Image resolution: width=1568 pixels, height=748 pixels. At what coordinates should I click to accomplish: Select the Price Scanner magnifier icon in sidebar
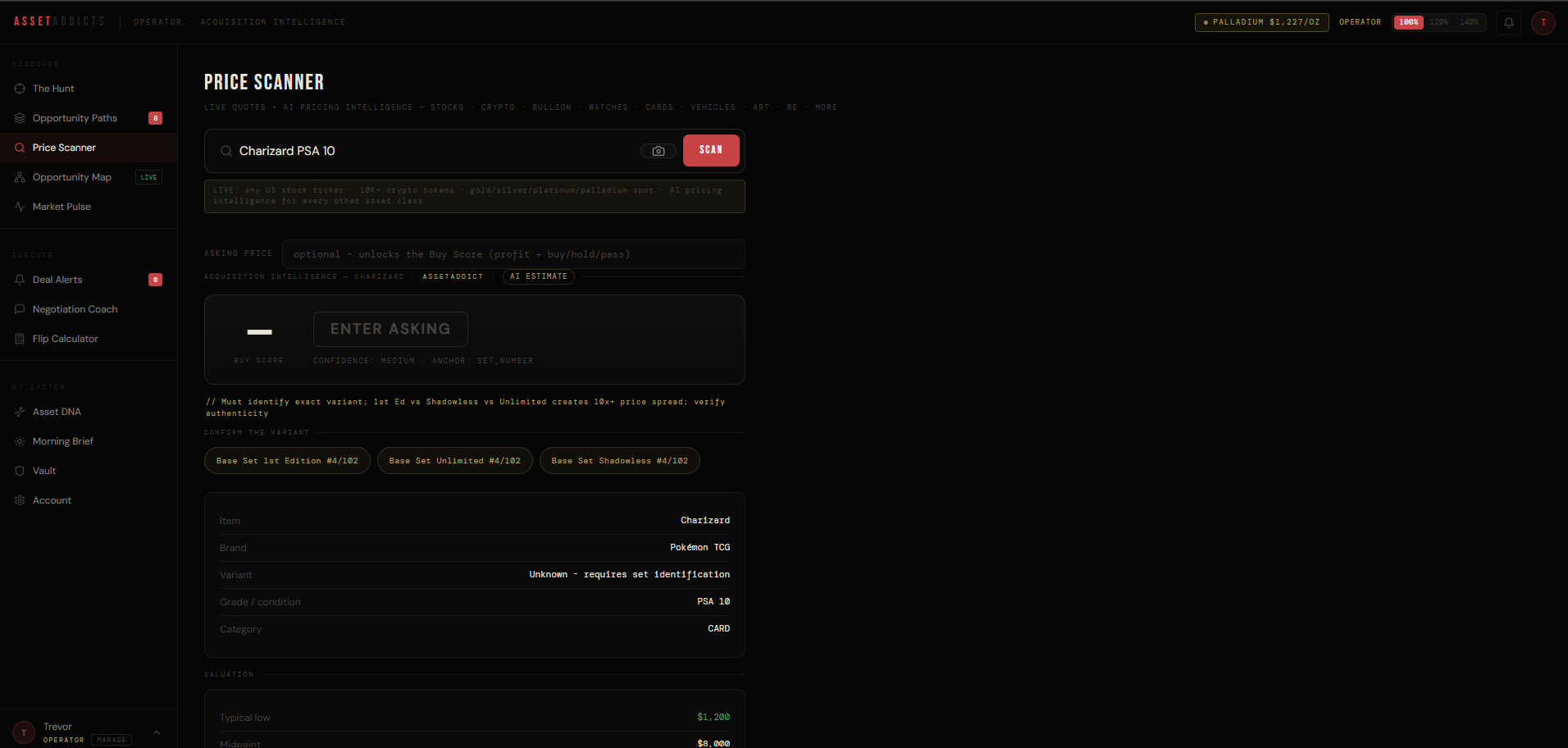(x=20, y=148)
